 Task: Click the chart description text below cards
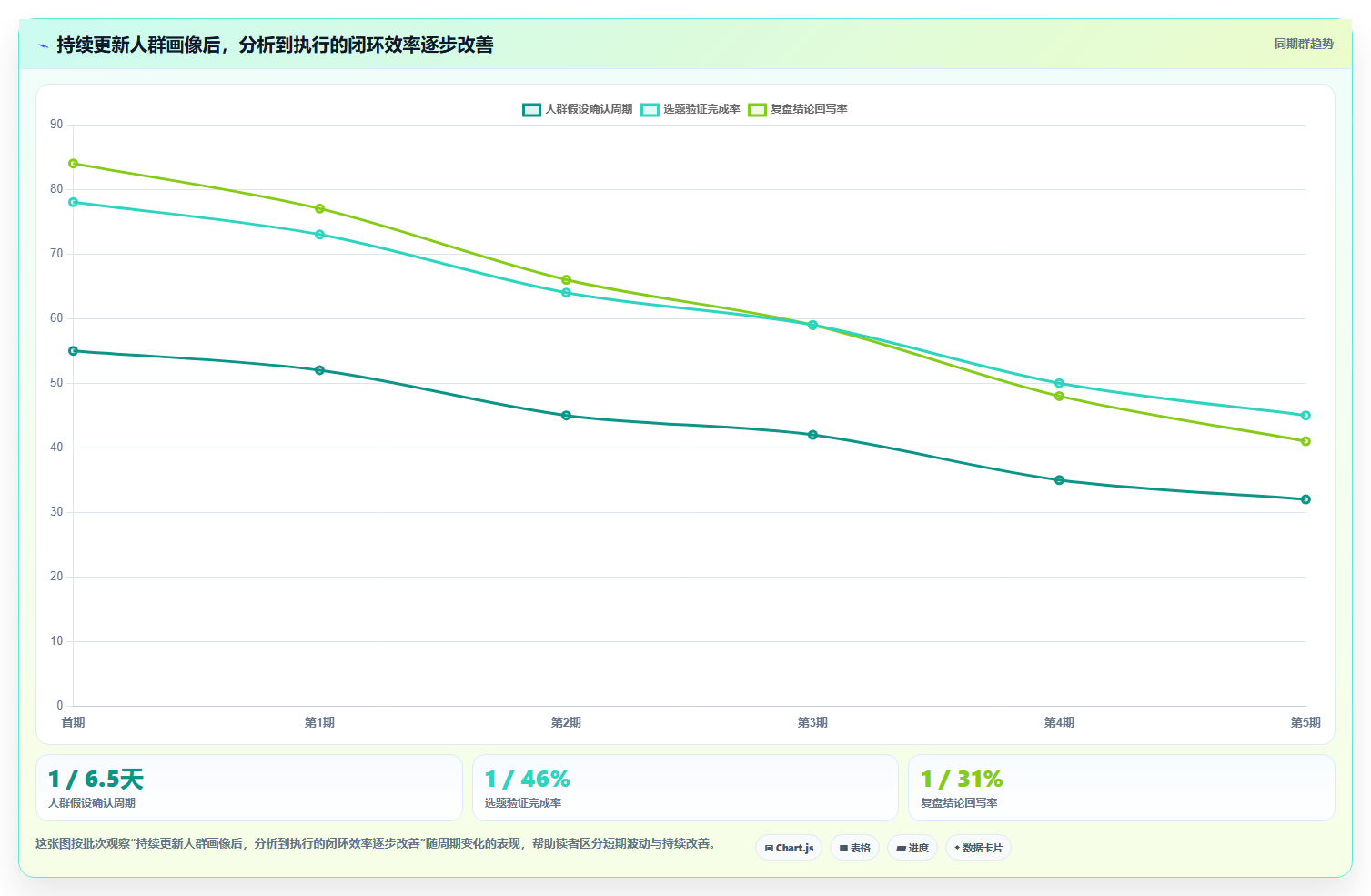pyautogui.click(x=376, y=843)
